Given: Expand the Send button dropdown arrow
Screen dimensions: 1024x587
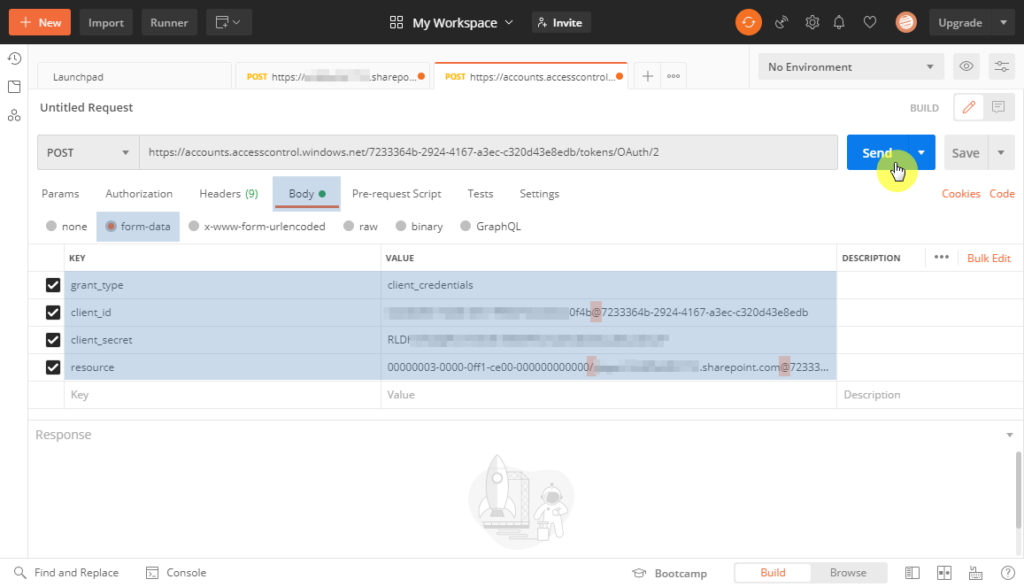Looking at the screenshot, I should coord(921,152).
